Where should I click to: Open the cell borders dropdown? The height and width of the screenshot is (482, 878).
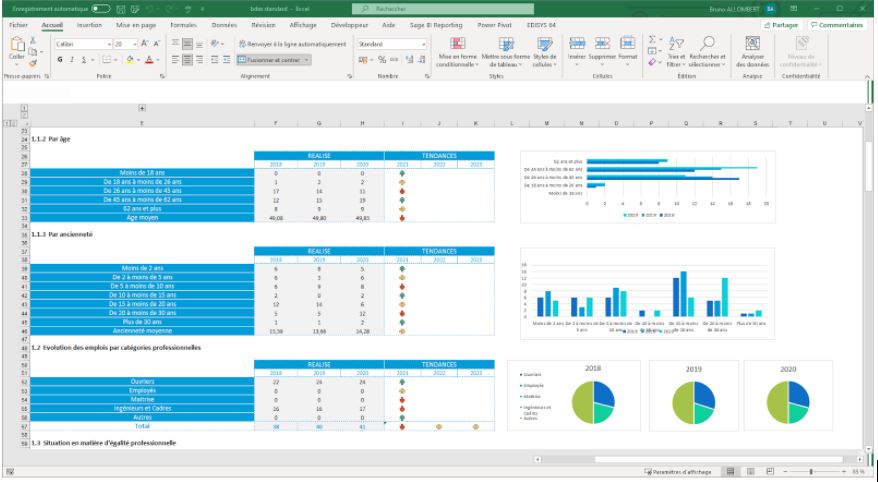click(x=115, y=60)
